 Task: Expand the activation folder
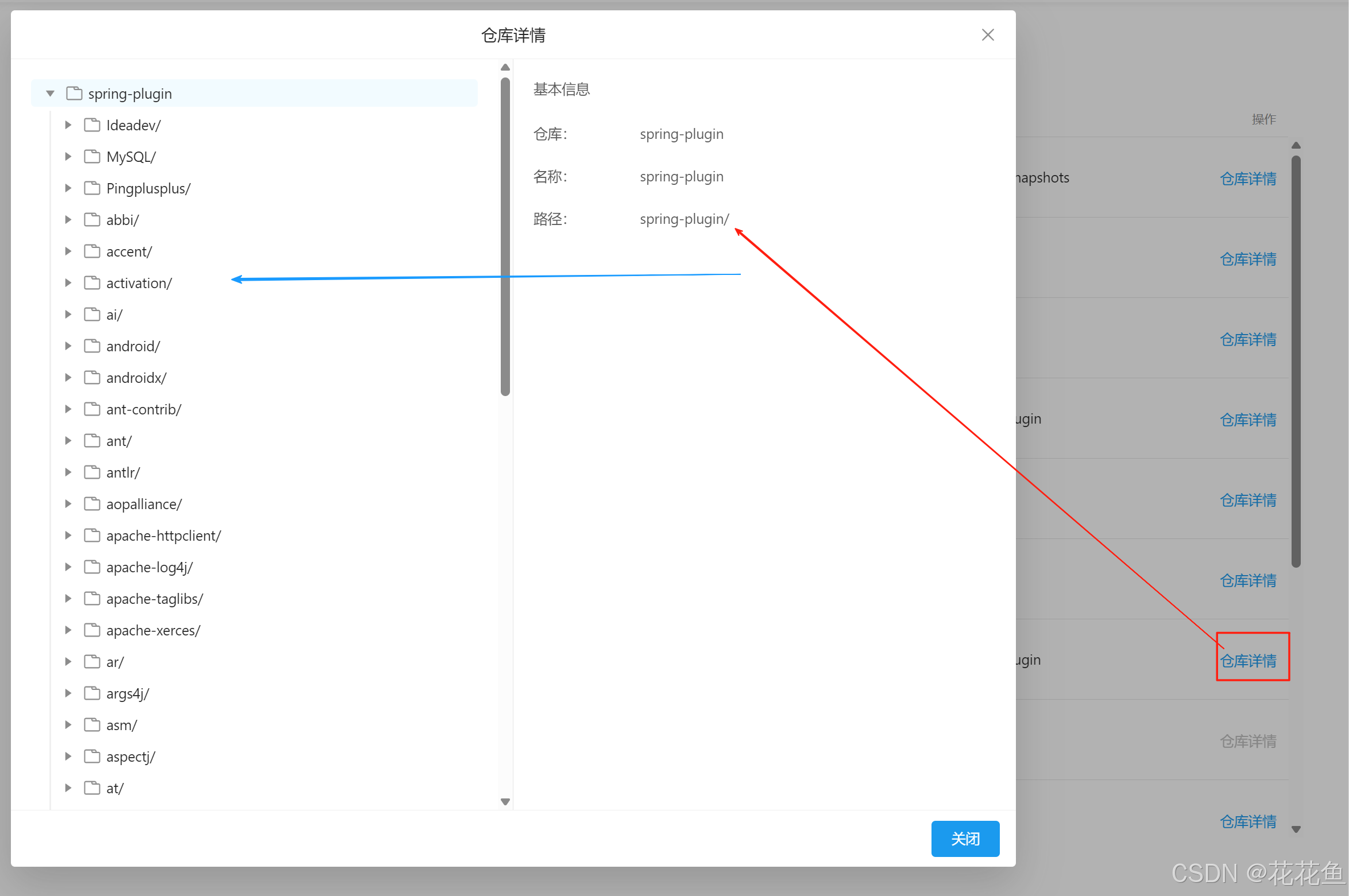68,283
